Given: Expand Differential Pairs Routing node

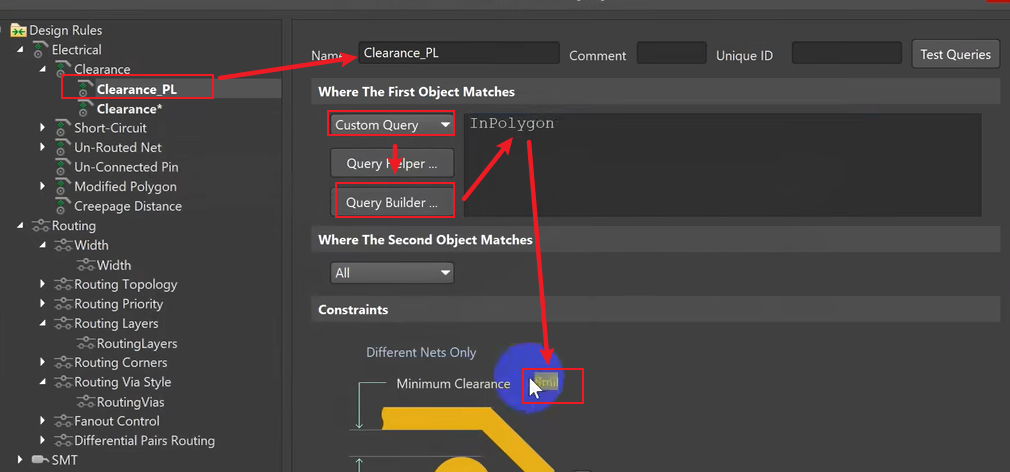Looking at the screenshot, I should tap(43, 440).
